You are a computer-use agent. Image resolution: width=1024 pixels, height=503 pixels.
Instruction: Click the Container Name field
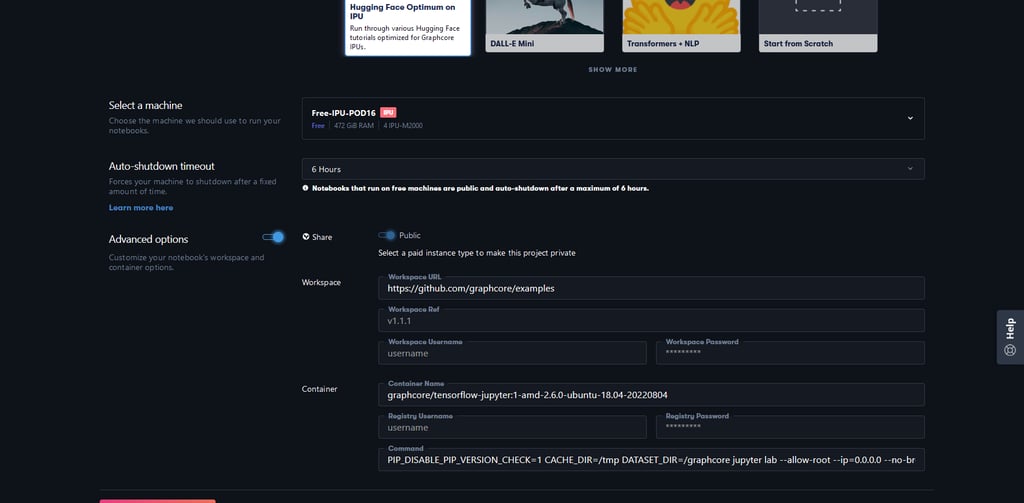pyautogui.click(x=651, y=395)
